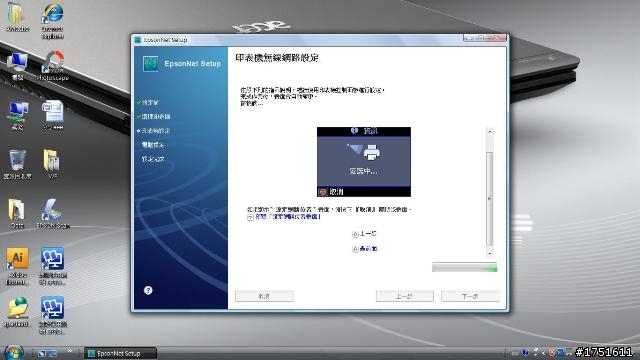The image size is (640, 360).
Task: Click the EpsonNet Setup taskbar button
Action: pyautogui.click(x=120, y=353)
